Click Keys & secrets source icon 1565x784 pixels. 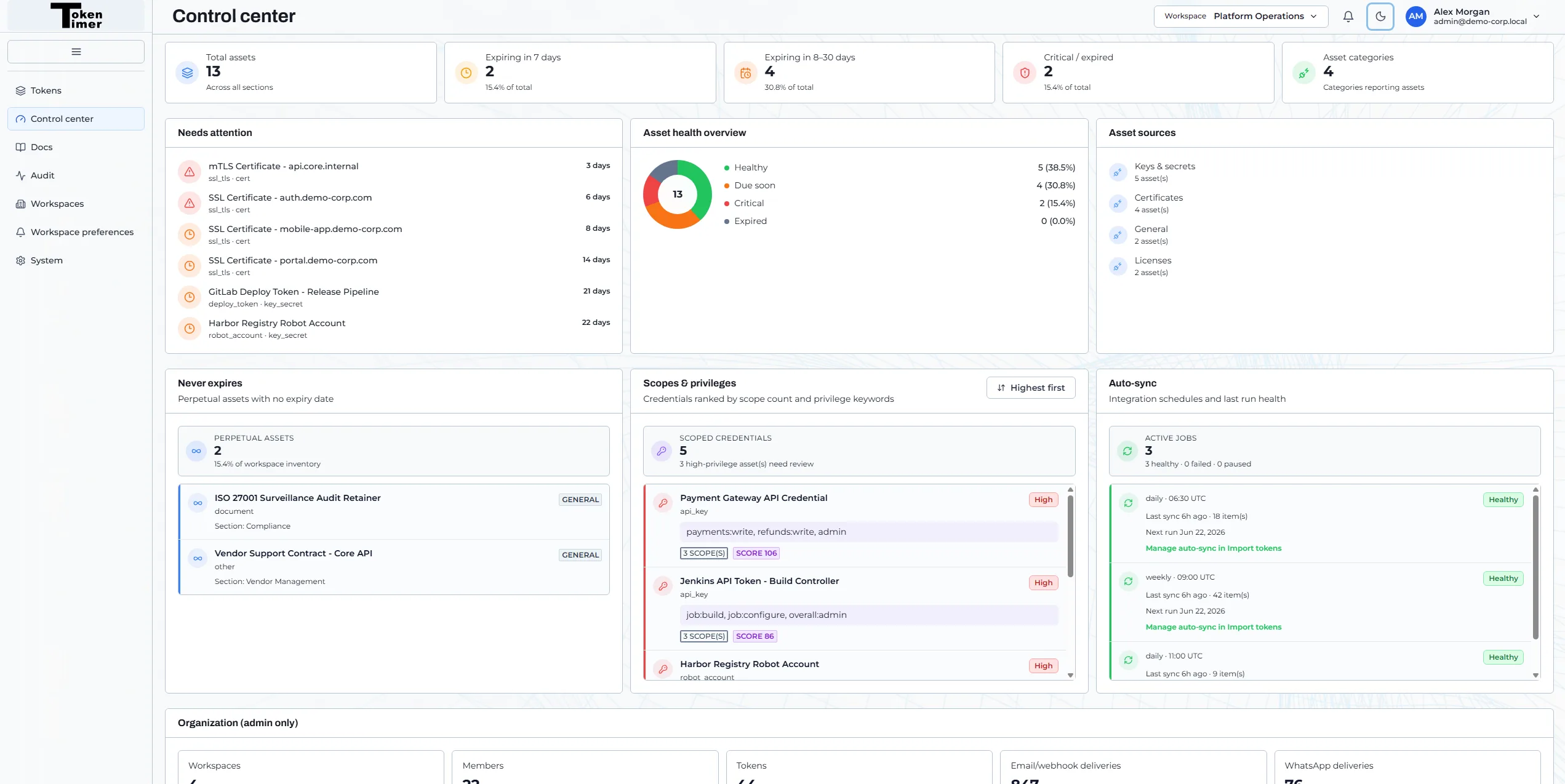[x=1118, y=172]
